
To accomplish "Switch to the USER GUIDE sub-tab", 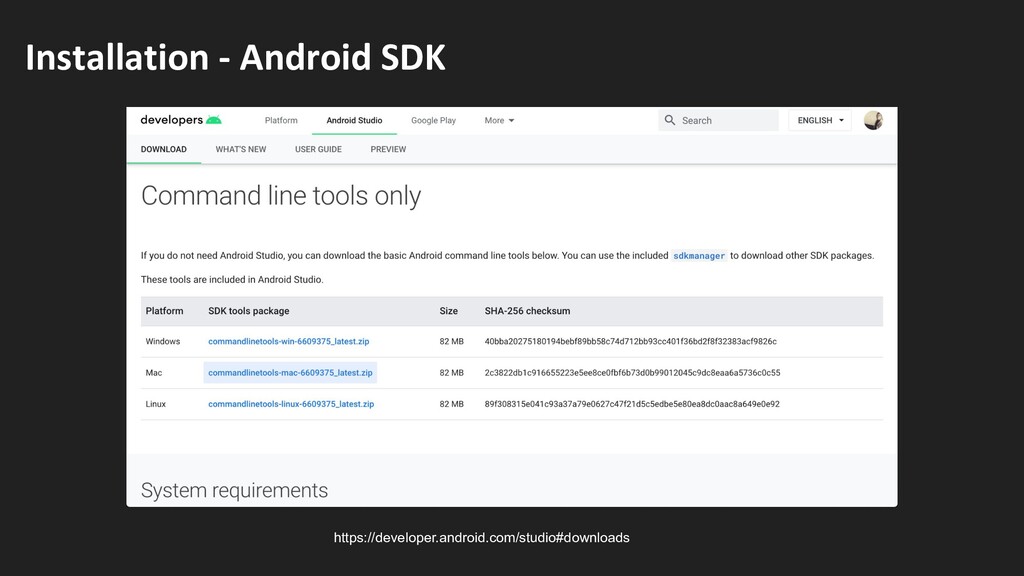I will tap(318, 149).
